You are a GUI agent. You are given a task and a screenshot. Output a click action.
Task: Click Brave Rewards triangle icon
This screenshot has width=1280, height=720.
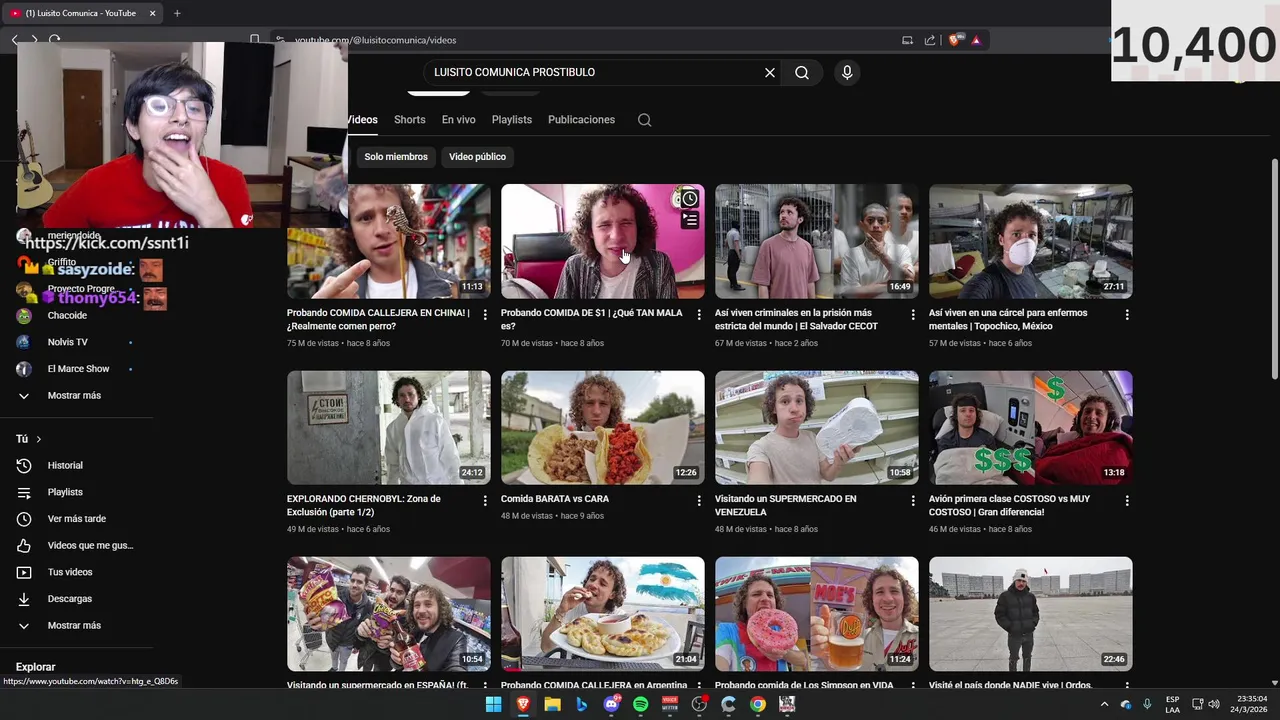[x=976, y=40]
